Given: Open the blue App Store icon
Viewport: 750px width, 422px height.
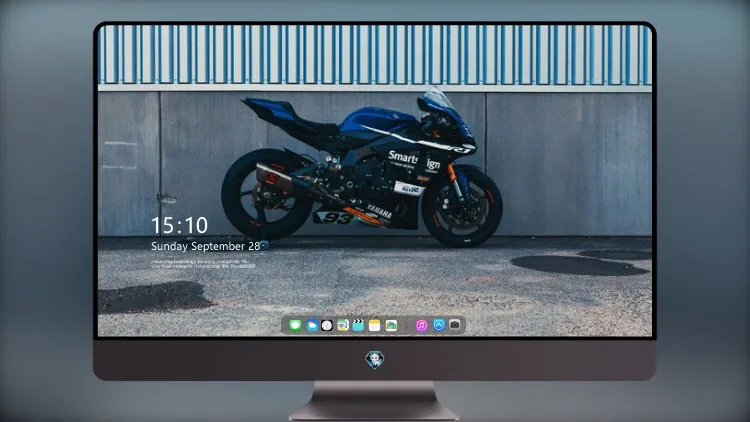Looking at the screenshot, I should pyautogui.click(x=439, y=325).
